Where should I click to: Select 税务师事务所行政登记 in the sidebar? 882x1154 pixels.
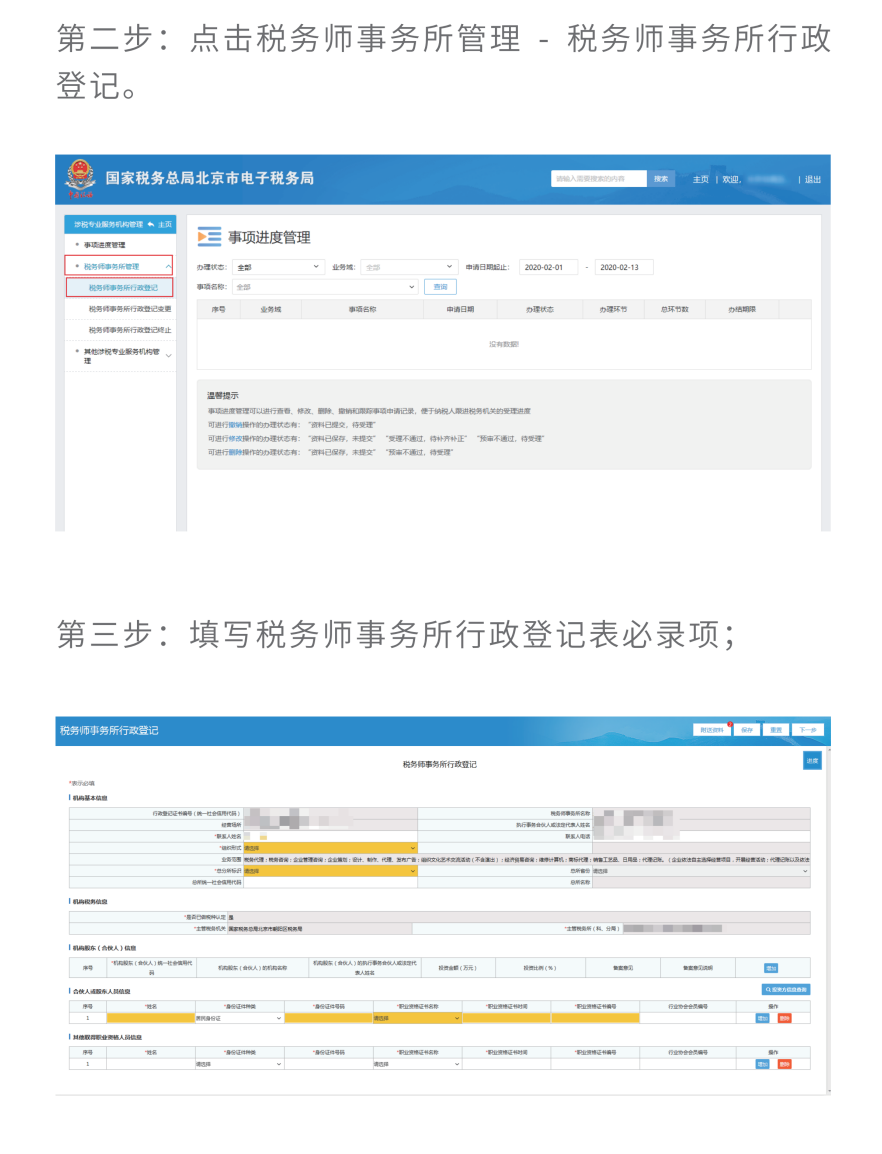pyautogui.click(x=120, y=288)
